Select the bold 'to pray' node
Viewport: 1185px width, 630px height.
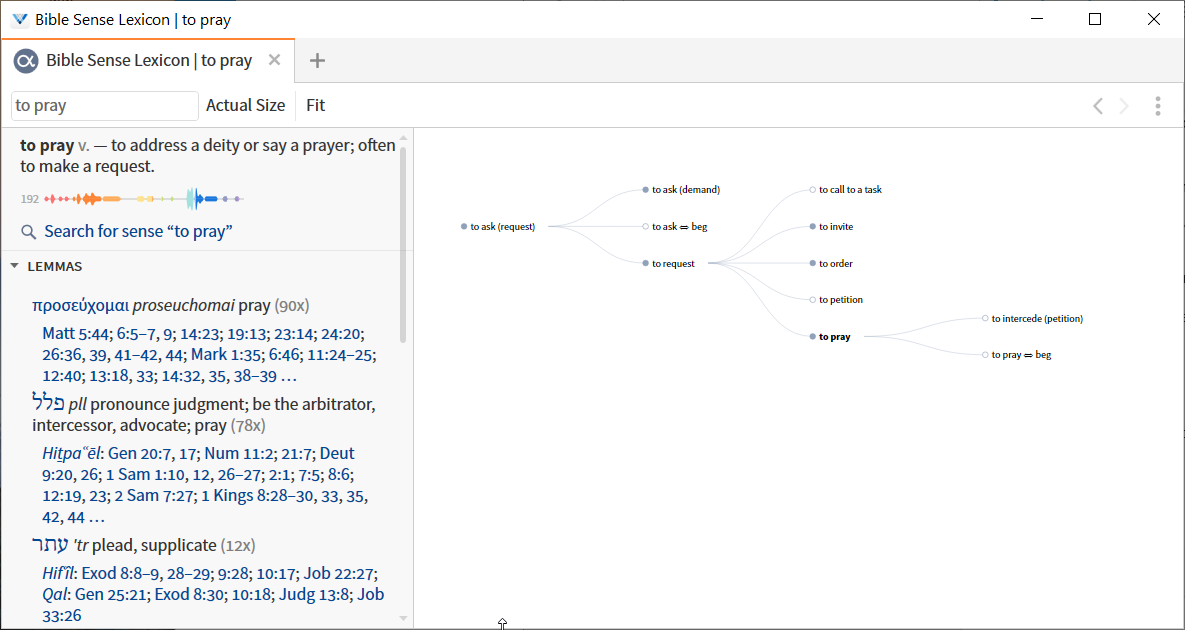point(834,337)
